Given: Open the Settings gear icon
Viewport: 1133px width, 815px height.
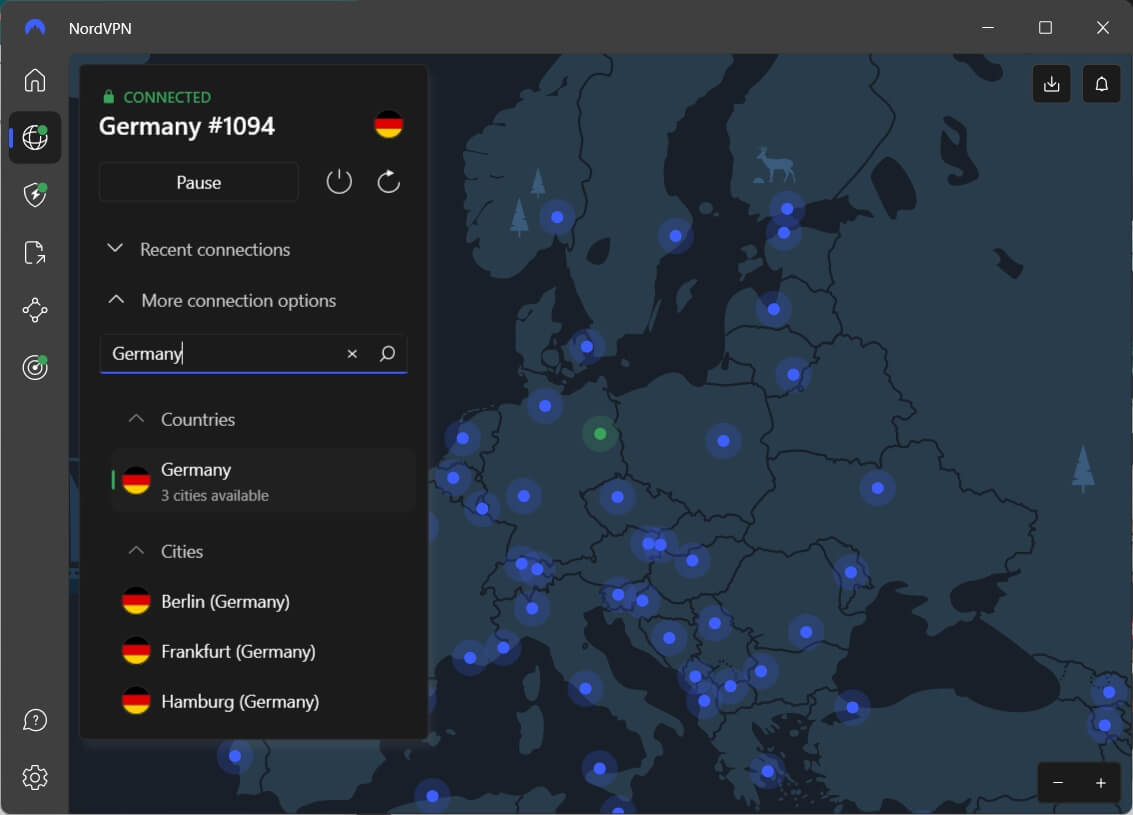Looking at the screenshot, I should [35, 777].
